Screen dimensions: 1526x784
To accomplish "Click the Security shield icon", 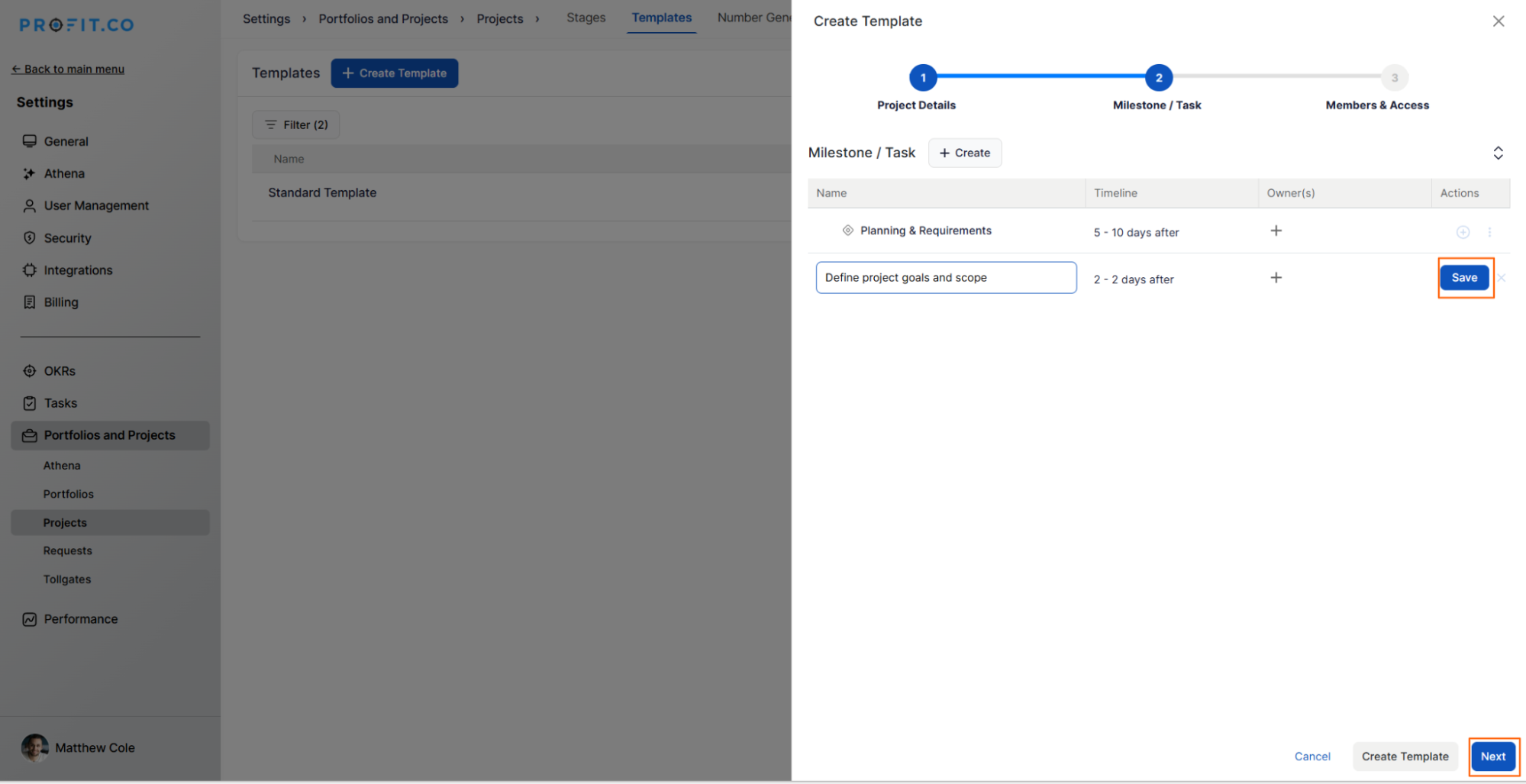I will click(x=30, y=238).
